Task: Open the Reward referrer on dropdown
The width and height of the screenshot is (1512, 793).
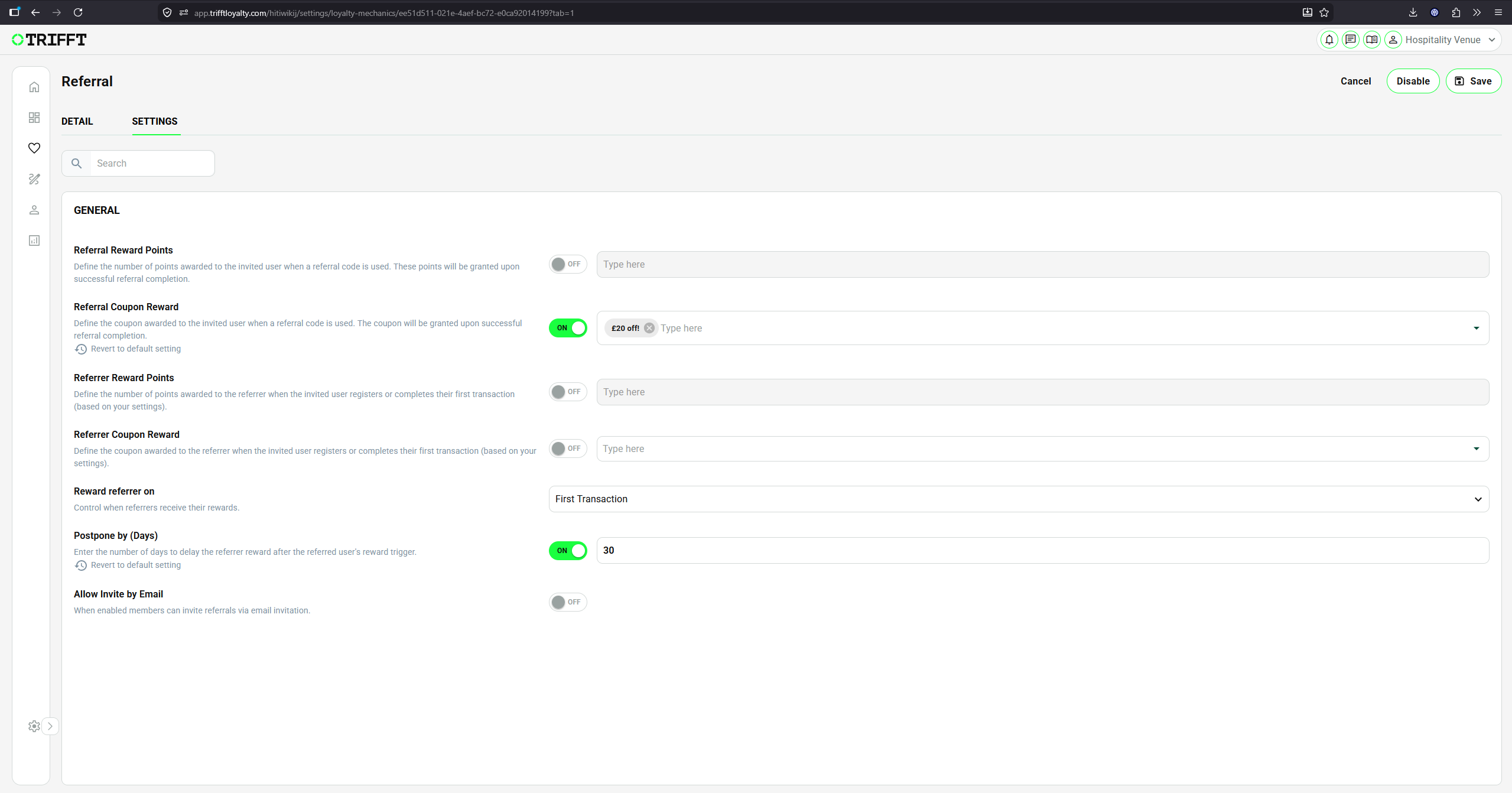Action: (1019, 499)
